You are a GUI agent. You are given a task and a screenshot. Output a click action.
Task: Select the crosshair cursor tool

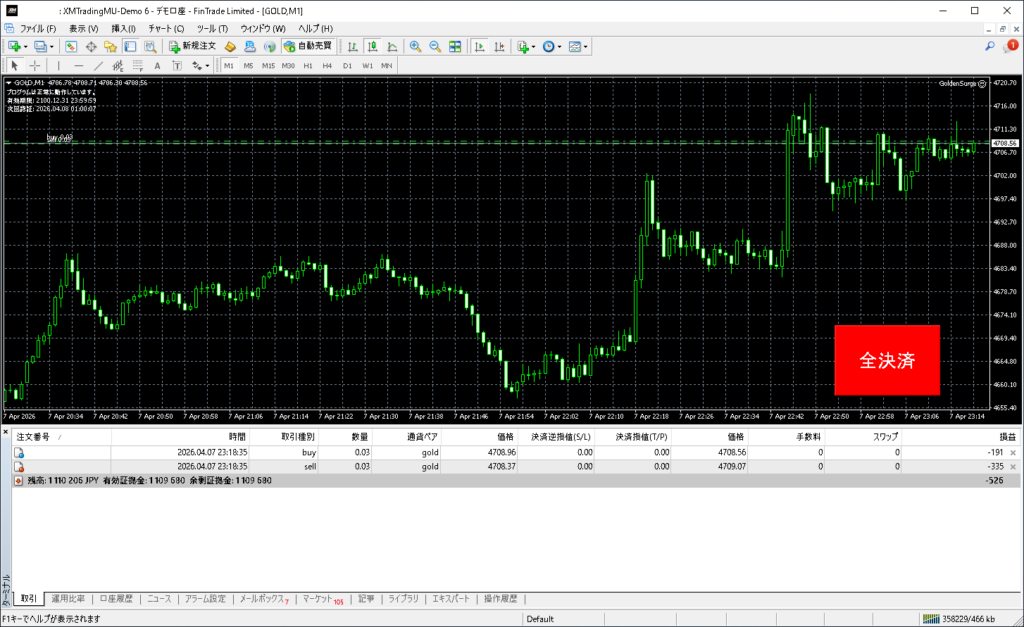tap(35, 65)
